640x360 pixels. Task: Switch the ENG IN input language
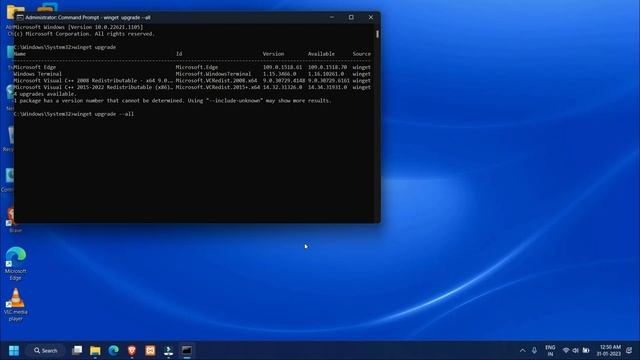pyautogui.click(x=550, y=351)
